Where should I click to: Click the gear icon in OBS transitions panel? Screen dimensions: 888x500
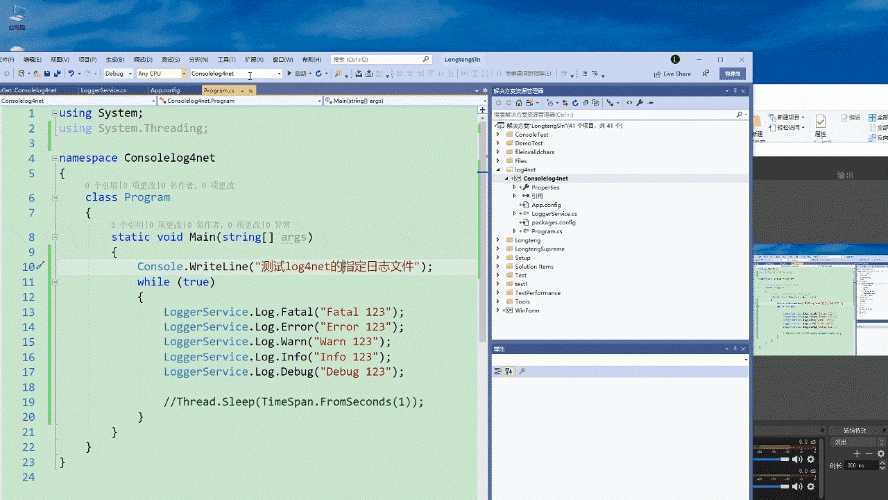pyautogui.click(x=881, y=454)
